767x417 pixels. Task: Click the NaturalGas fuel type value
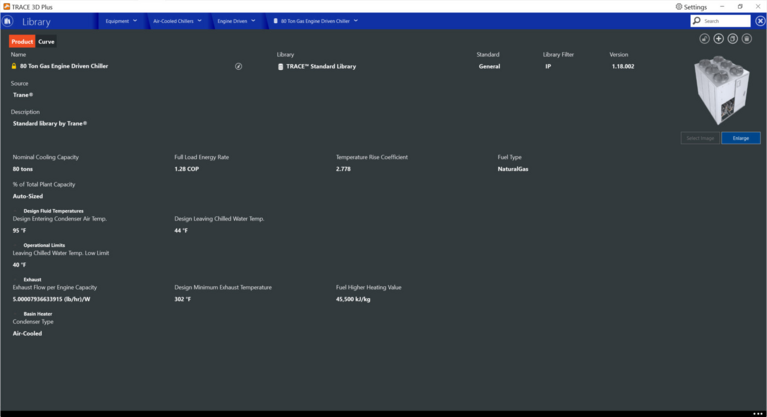(513, 169)
